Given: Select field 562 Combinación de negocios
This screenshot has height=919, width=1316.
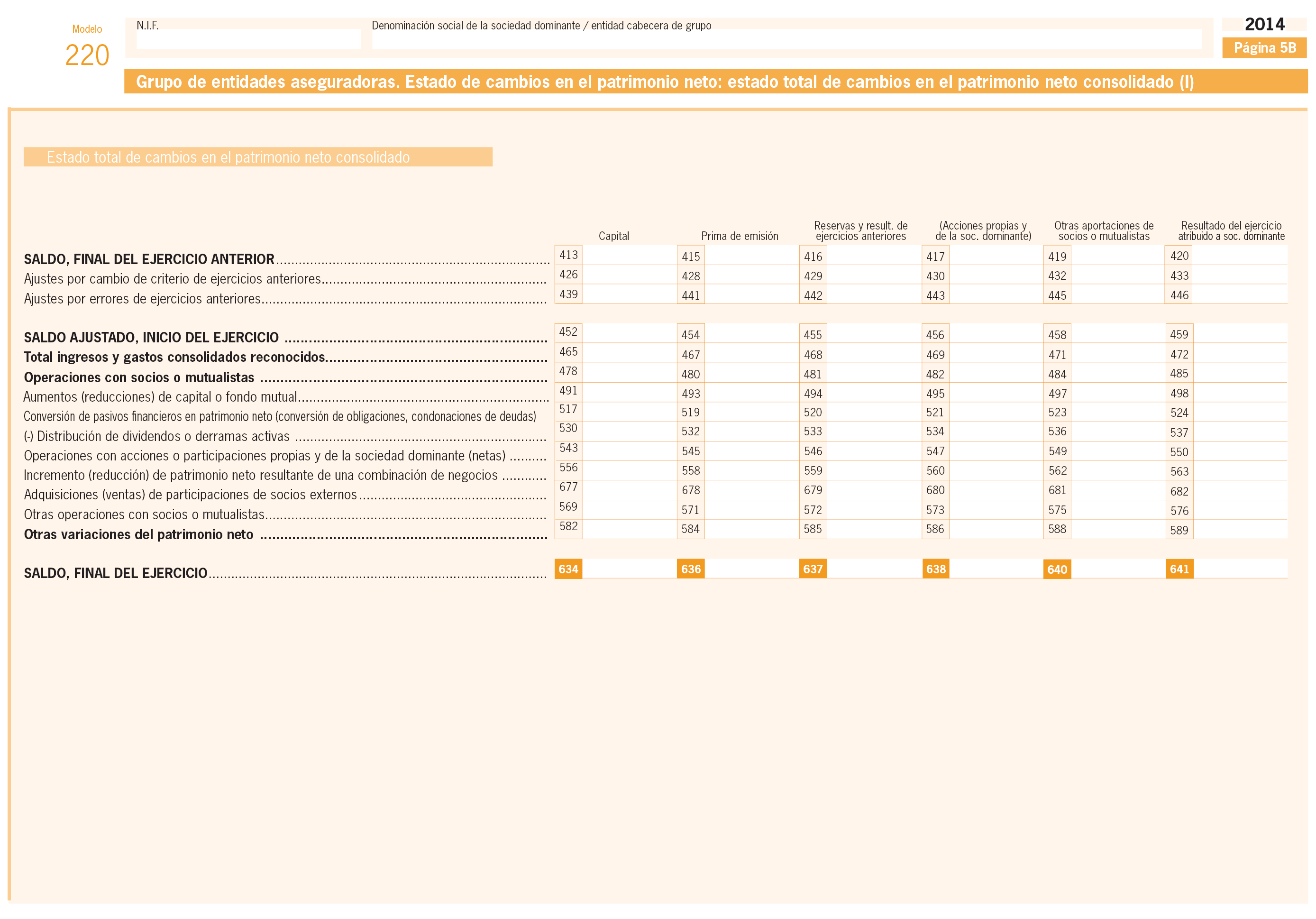Looking at the screenshot, I should pyautogui.click(x=1118, y=470).
